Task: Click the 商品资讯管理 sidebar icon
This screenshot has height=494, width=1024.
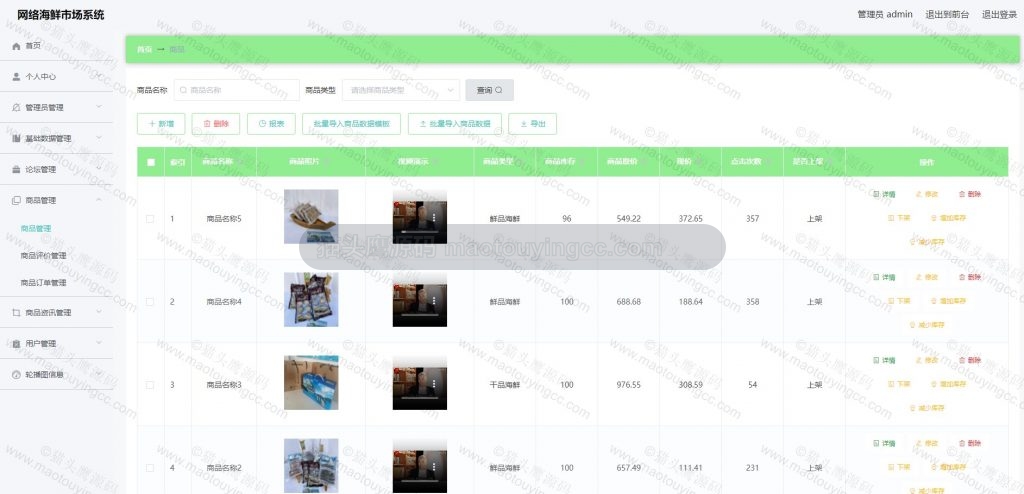Action: pyautogui.click(x=16, y=312)
